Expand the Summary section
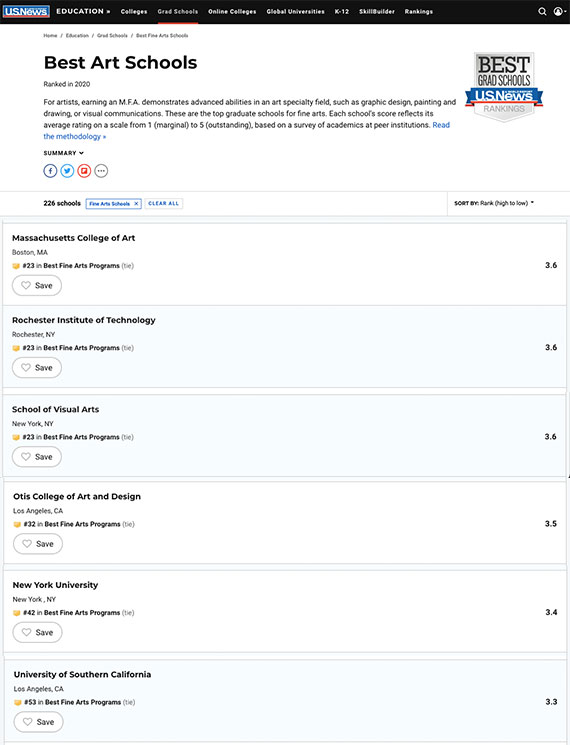 point(64,153)
